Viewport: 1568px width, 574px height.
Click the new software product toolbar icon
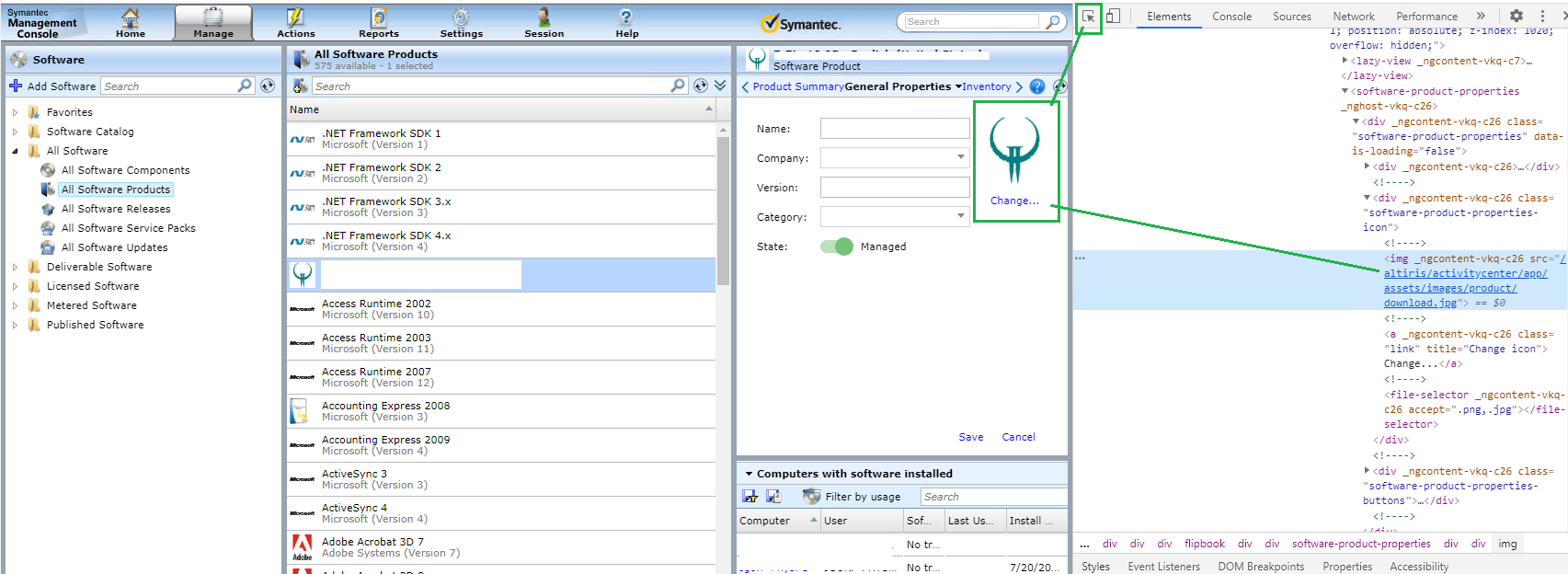(300, 86)
